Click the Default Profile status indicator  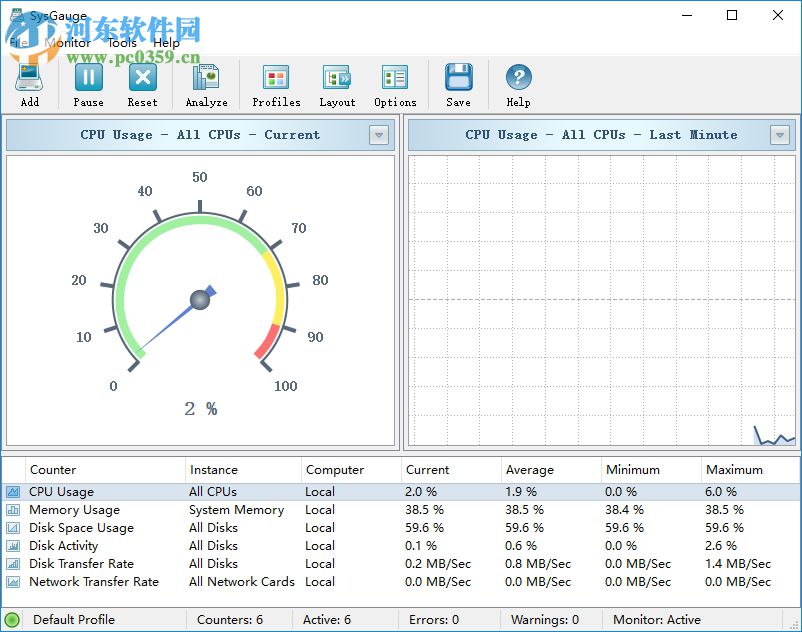point(13,619)
